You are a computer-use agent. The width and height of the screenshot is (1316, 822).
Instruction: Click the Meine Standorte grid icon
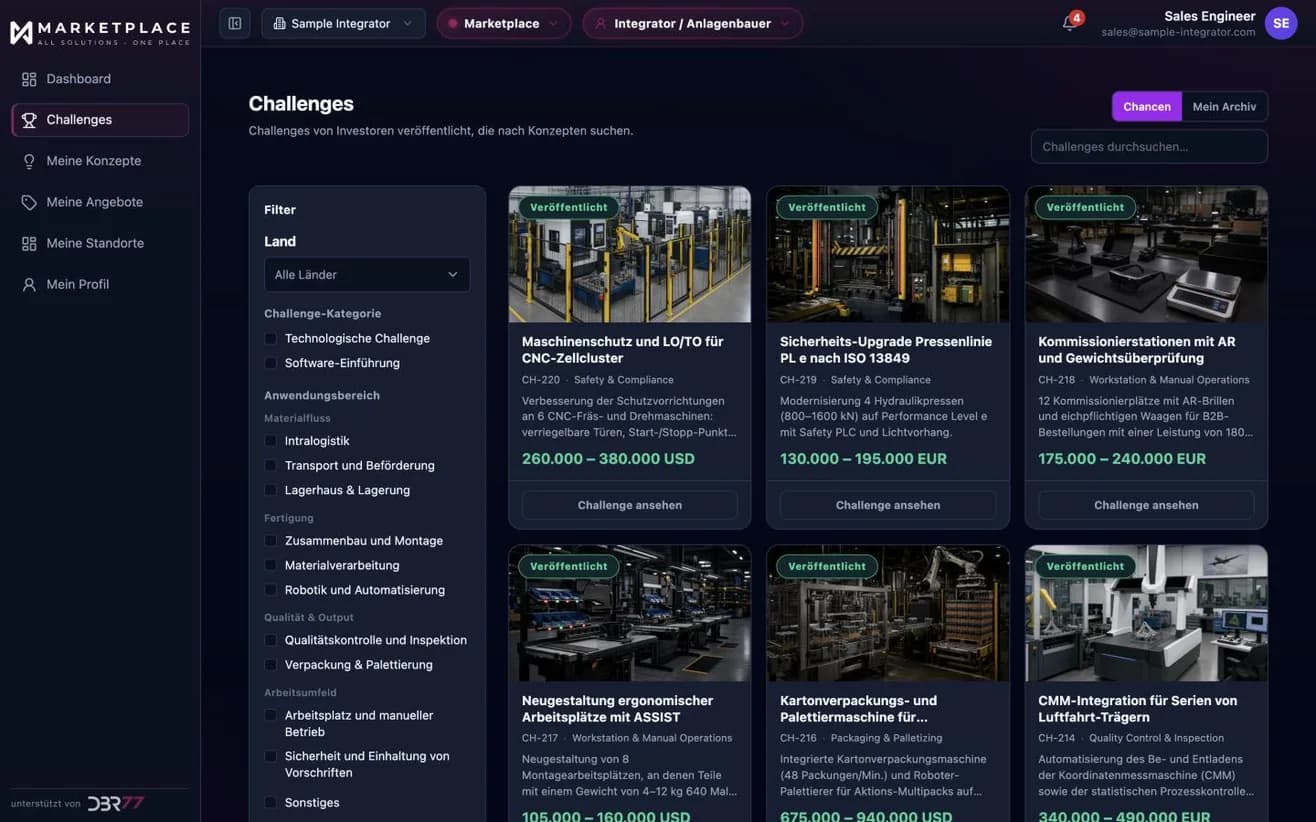29,243
